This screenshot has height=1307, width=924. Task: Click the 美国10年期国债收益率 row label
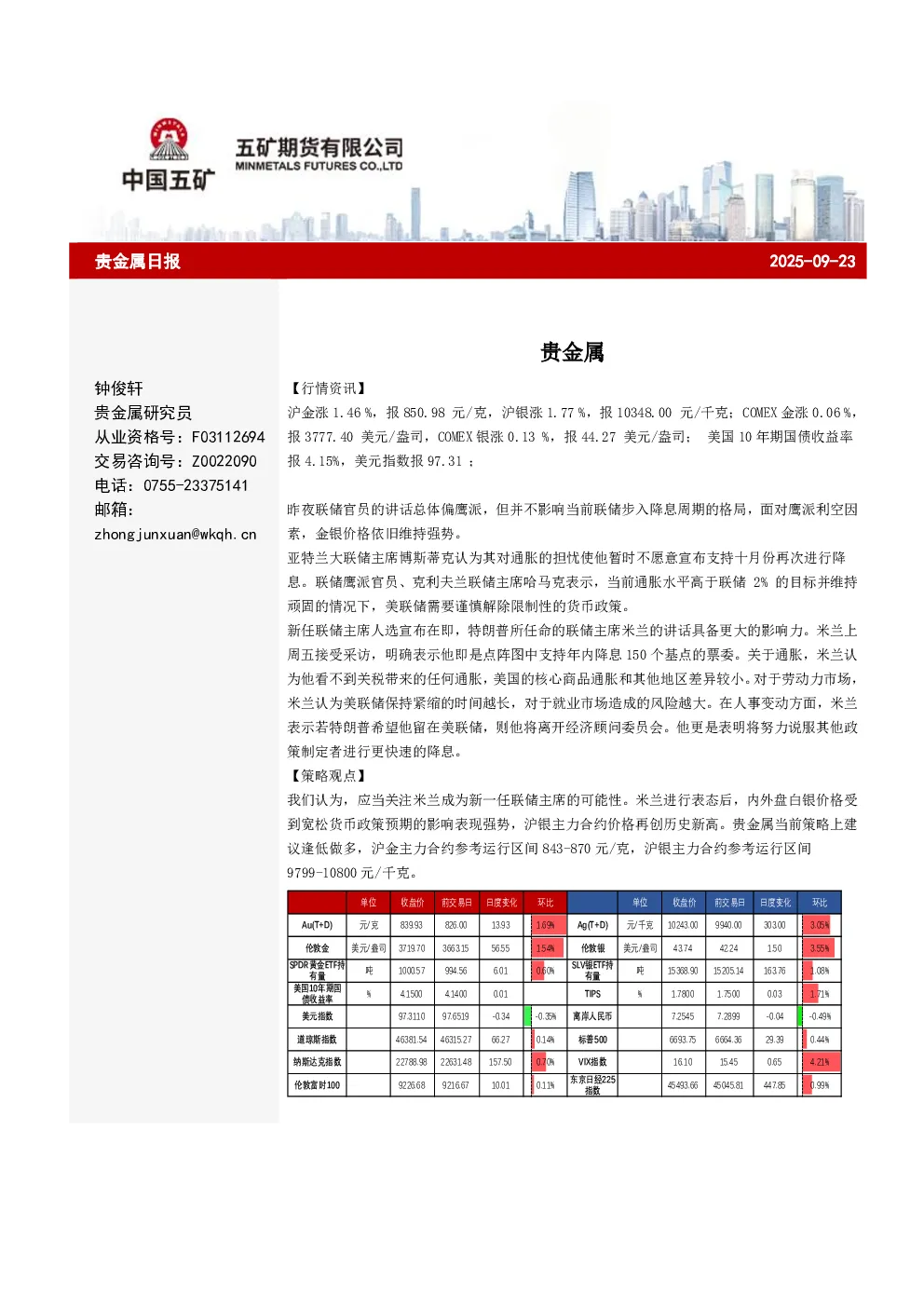pyautogui.click(x=317, y=994)
